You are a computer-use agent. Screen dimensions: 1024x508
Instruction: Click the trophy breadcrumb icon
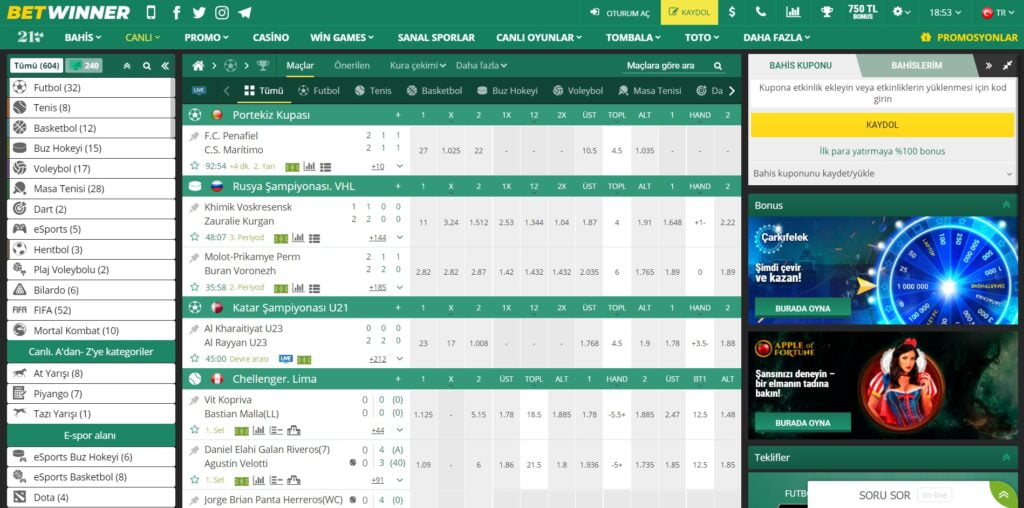[263, 65]
